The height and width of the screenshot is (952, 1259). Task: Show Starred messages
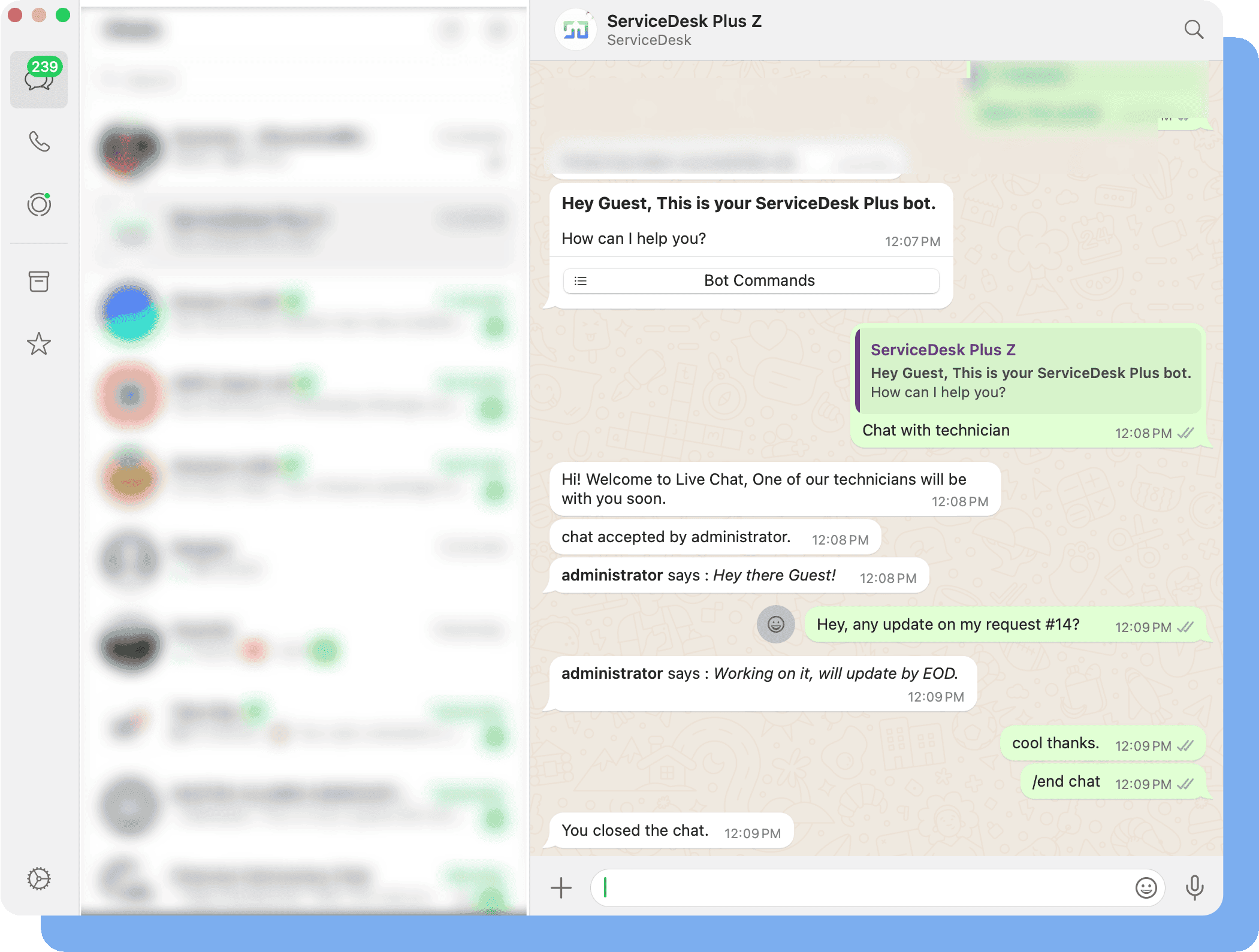38,344
